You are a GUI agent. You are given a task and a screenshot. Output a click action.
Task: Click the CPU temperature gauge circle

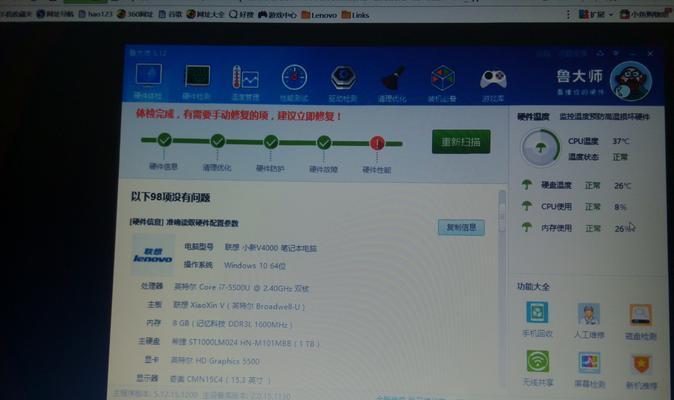(540, 148)
